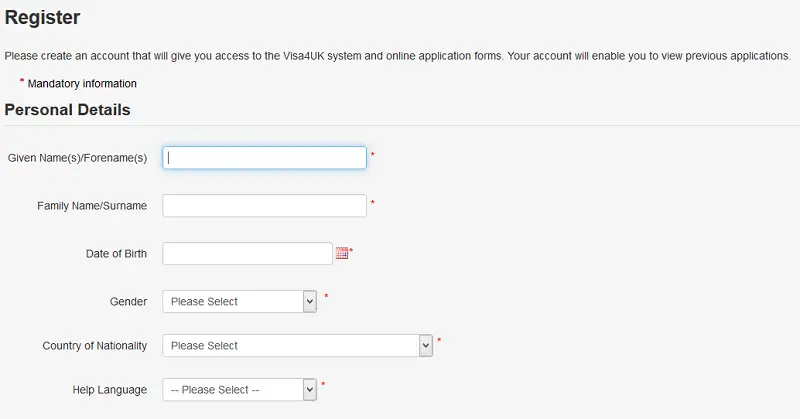
Task: Click the Given Name(s)/Forename(s) text field
Action: [x=264, y=158]
